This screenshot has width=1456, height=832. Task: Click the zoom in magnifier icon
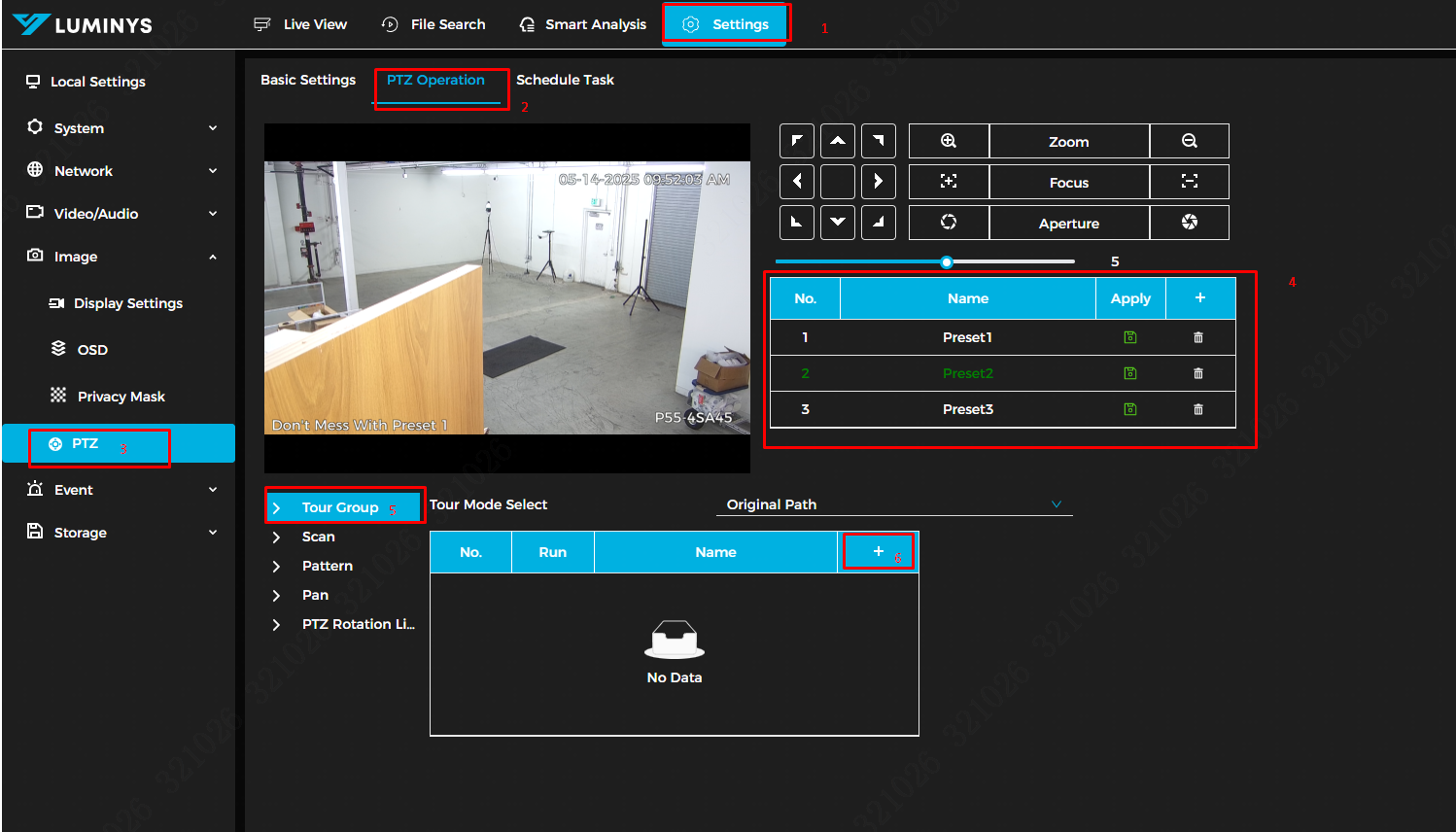[949, 141]
